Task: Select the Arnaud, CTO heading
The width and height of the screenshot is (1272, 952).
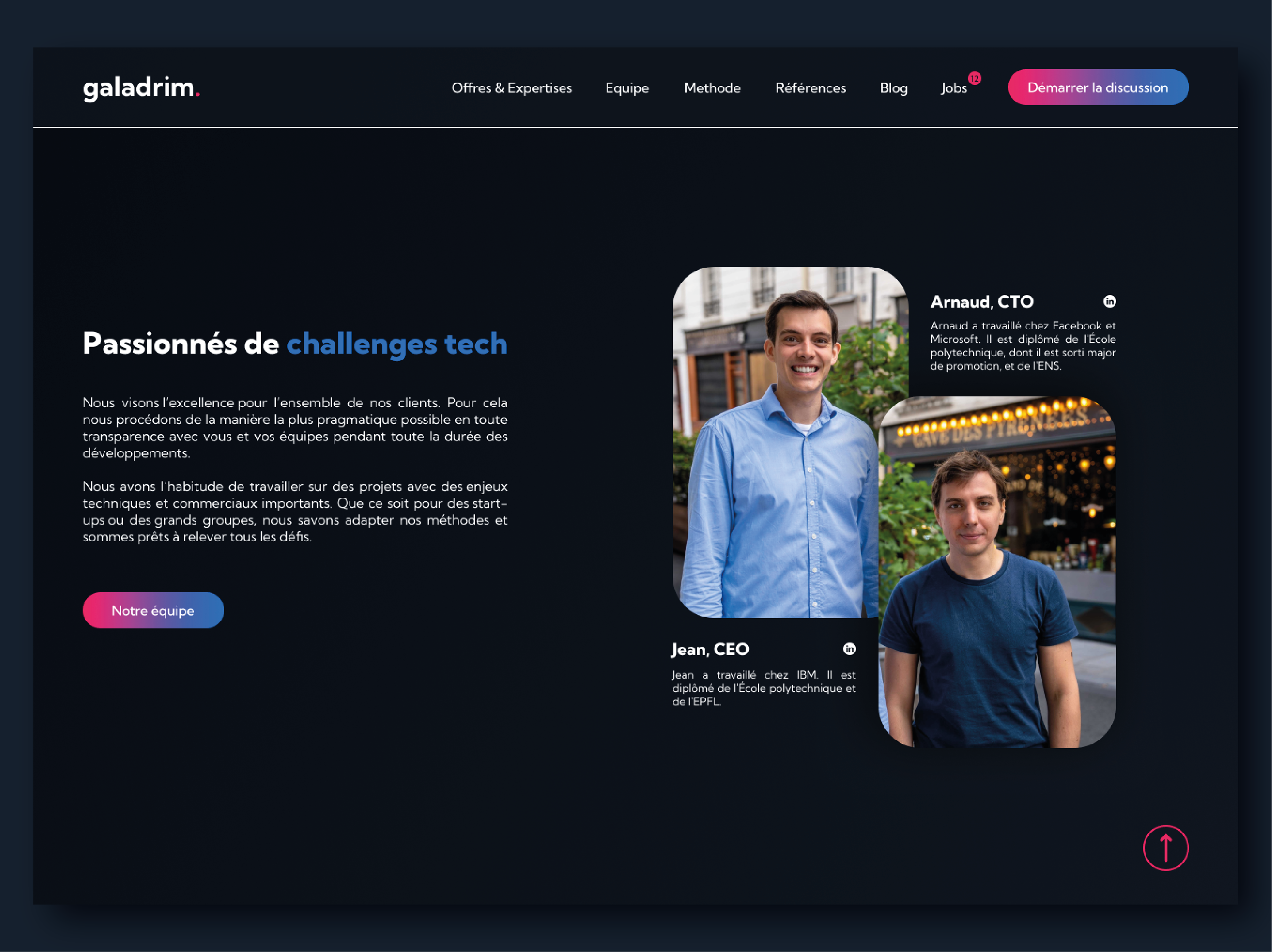Action: pos(982,302)
